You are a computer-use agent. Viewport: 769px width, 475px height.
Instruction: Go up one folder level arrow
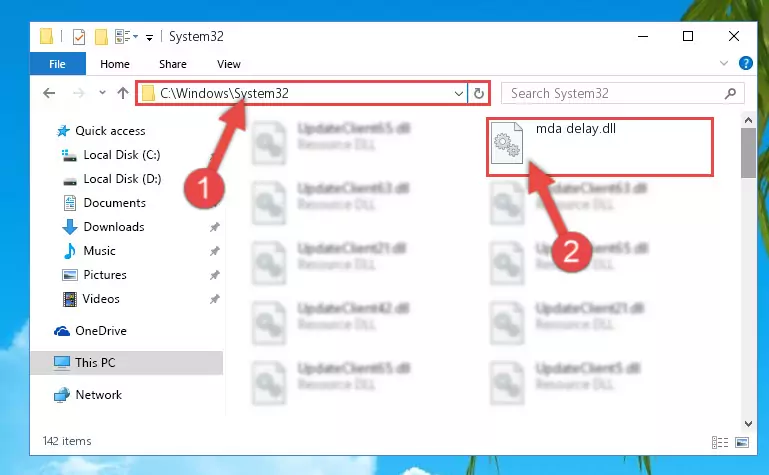click(x=123, y=93)
